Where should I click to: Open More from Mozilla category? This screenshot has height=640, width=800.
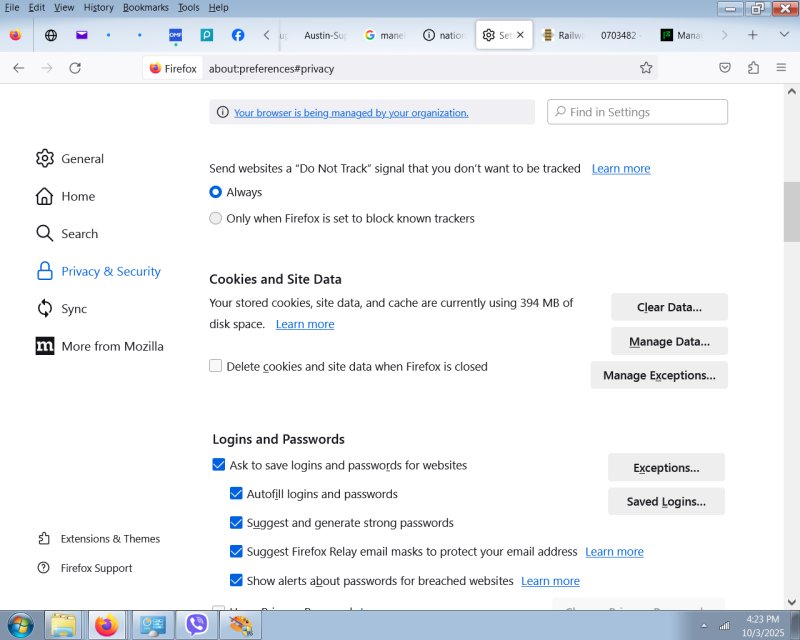99,347
